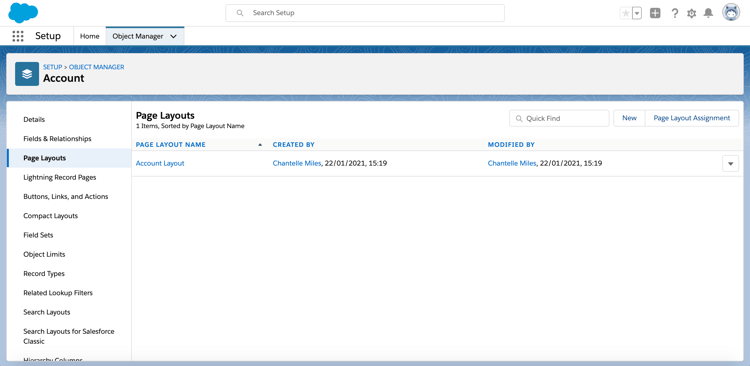
Task: Open Chantelle Miles in Modified By column
Action: (x=512, y=163)
